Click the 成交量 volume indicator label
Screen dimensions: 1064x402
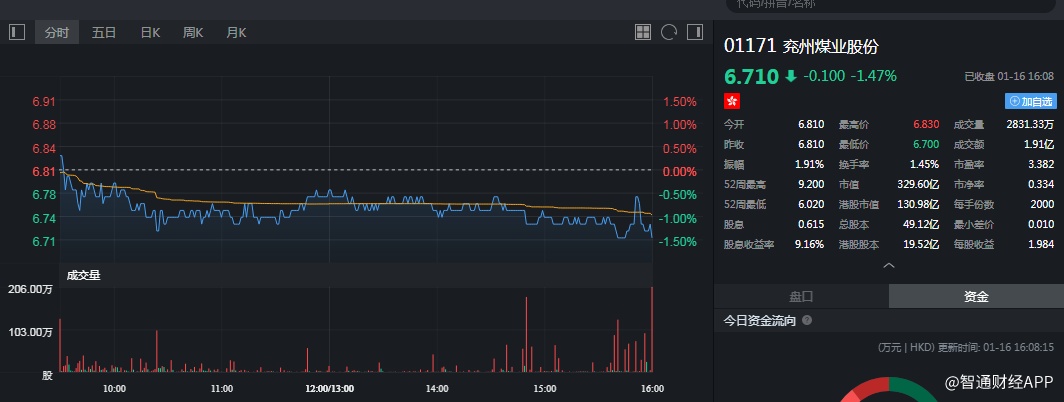pyautogui.click(x=84, y=275)
